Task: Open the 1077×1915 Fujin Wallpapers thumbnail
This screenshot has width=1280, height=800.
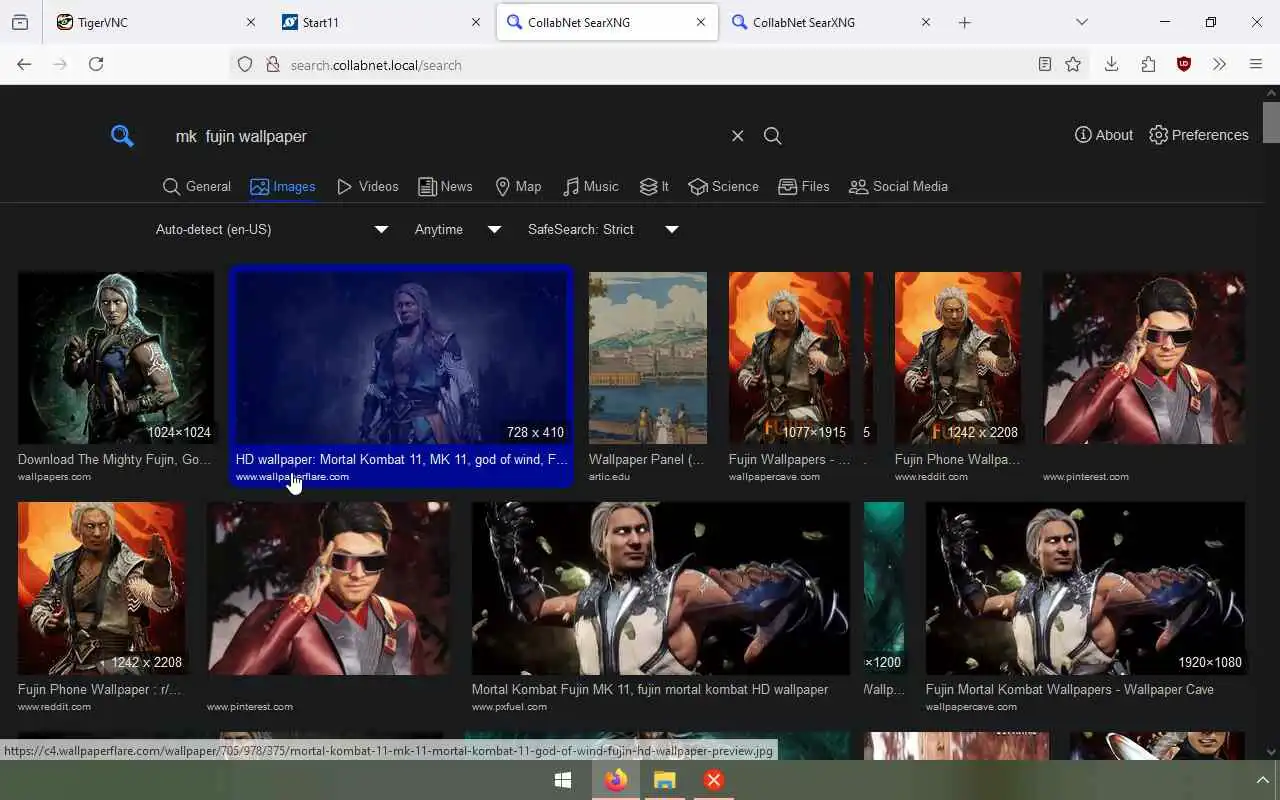Action: [x=790, y=358]
